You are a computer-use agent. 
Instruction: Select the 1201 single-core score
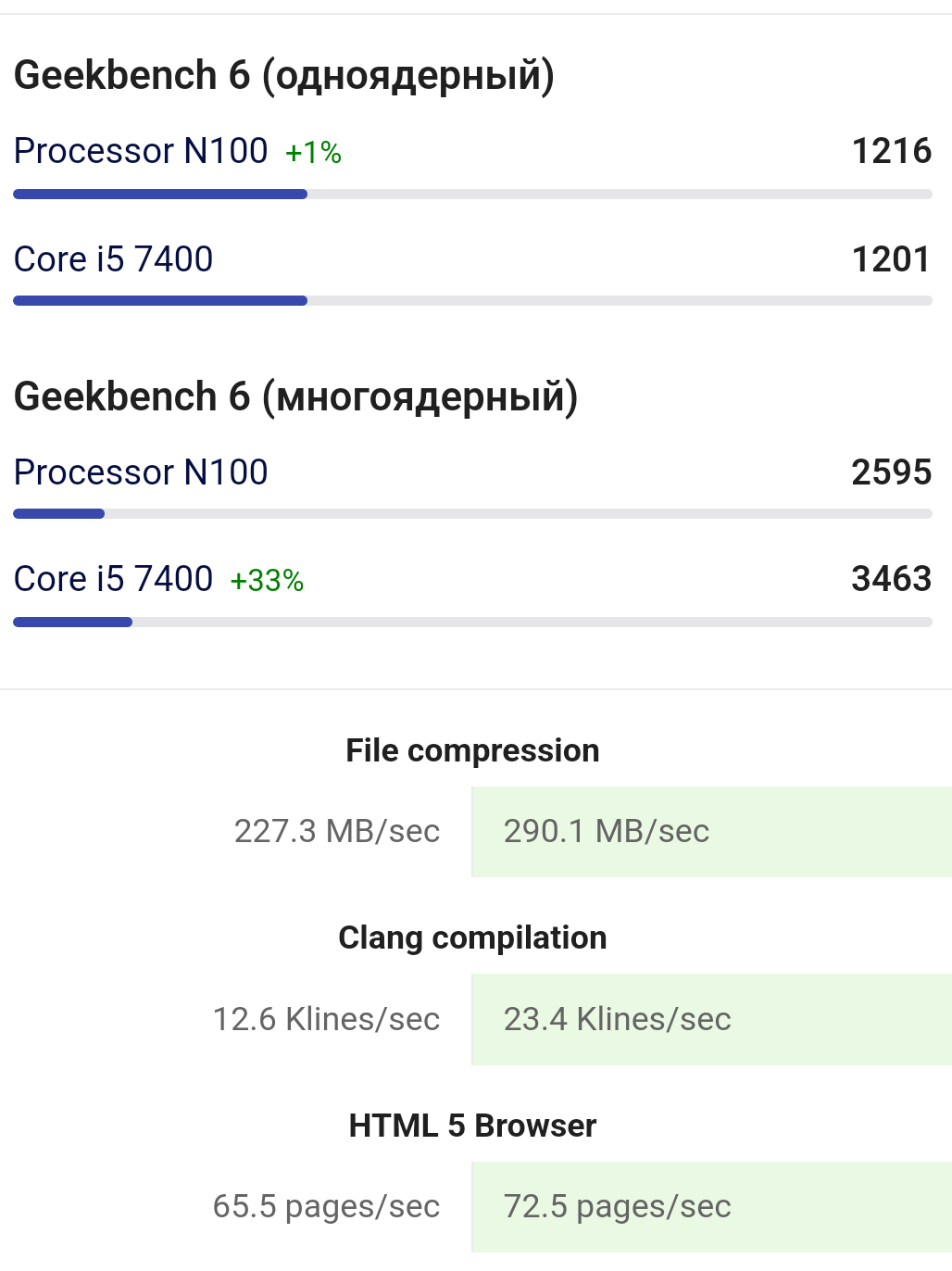tap(891, 259)
